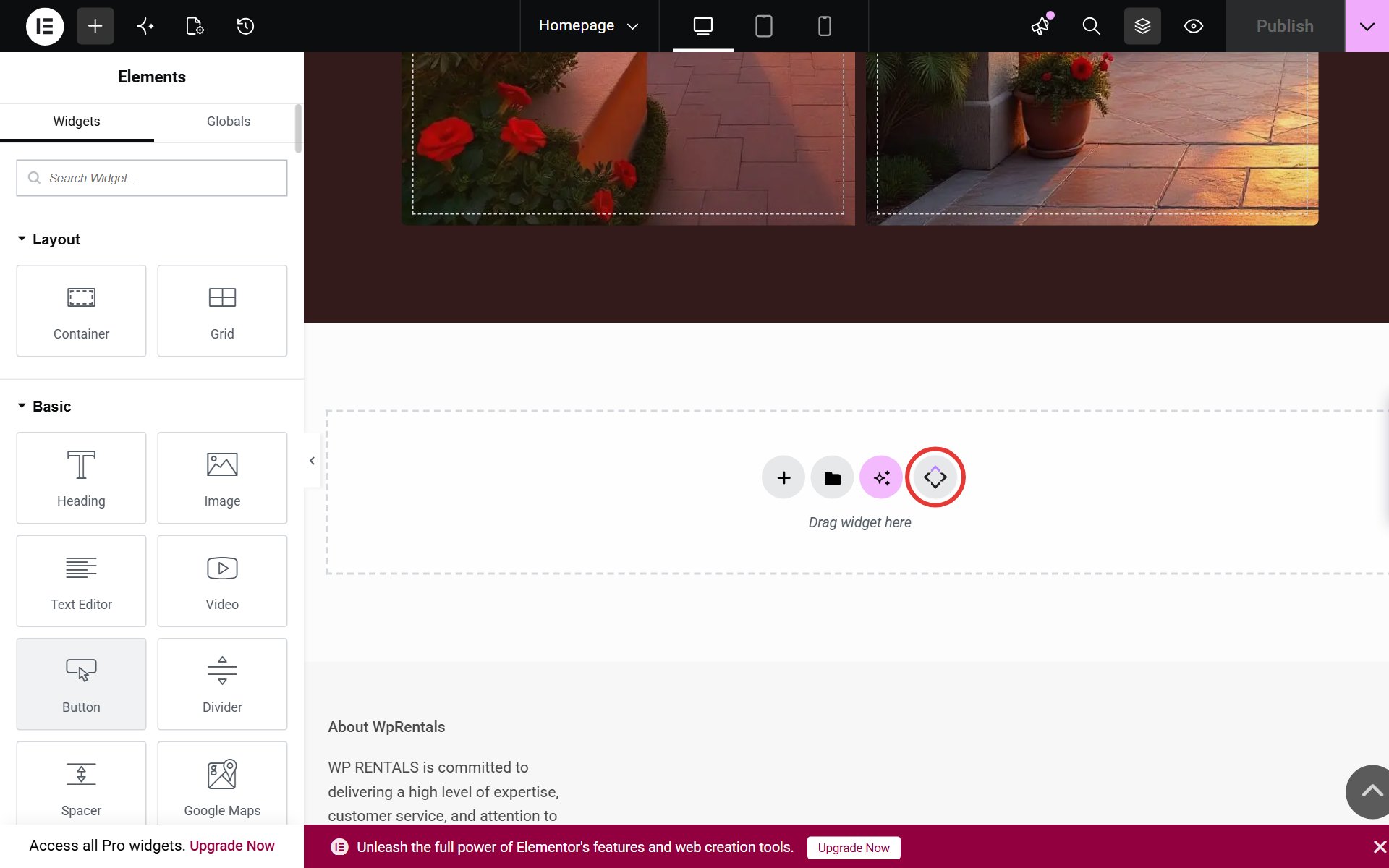Select the Text Editor widget
1389x868 pixels.
pos(81,581)
